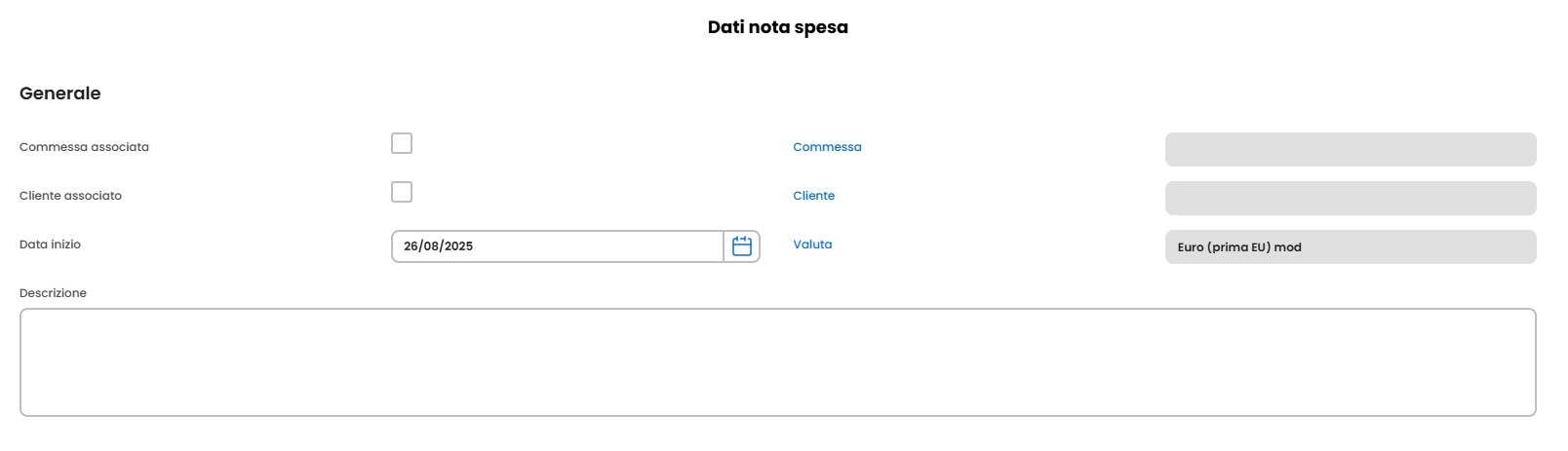Click the Valuta link
The width and height of the screenshot is (1568, 451).
pos(812,244)
